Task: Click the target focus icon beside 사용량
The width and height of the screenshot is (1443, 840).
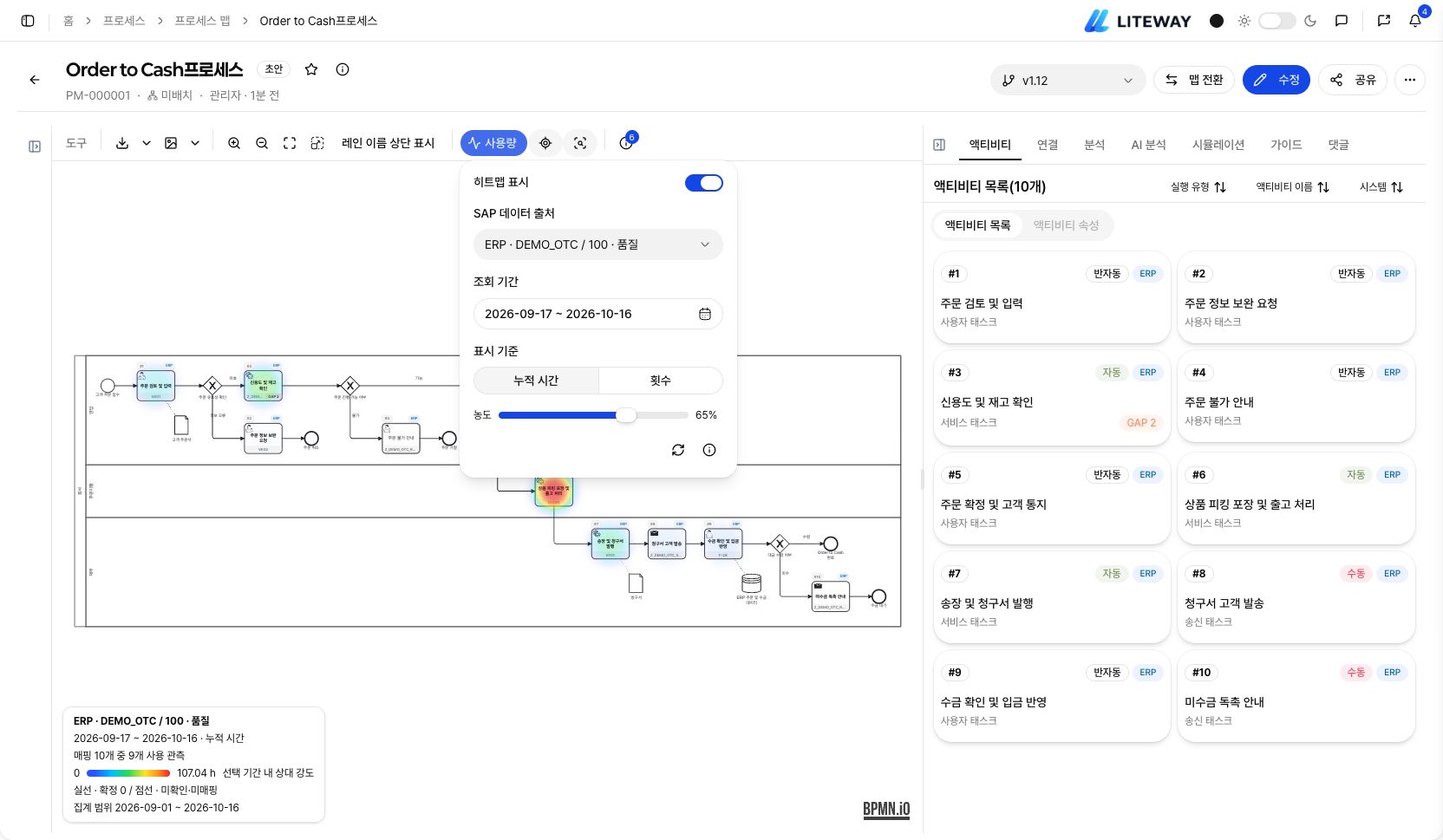Action: (545, 143)
